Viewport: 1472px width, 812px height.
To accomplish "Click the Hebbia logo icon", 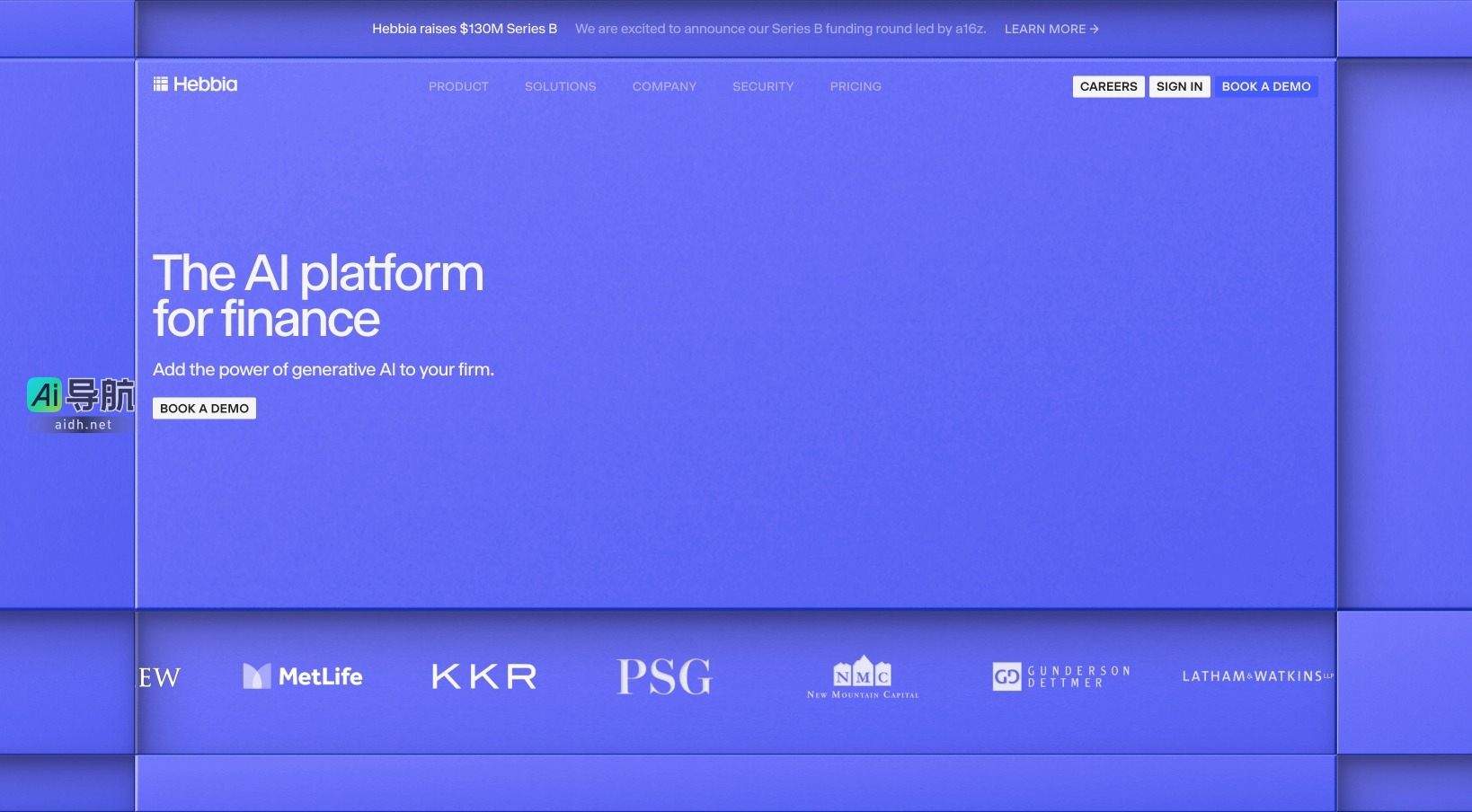I will point(161,84).
